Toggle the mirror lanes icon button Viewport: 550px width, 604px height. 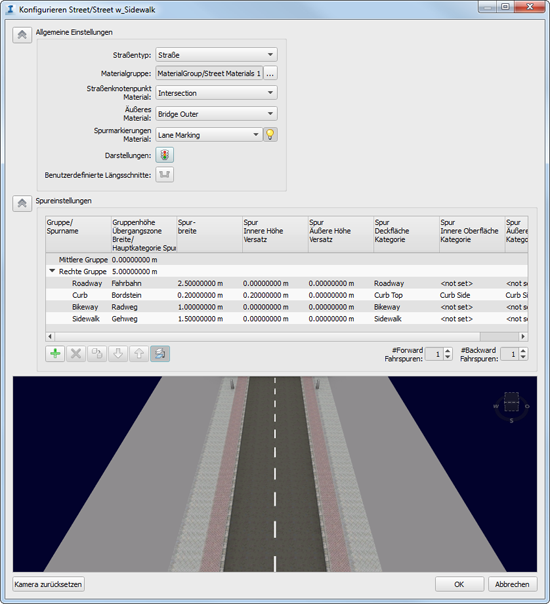(x=160, y=354)
